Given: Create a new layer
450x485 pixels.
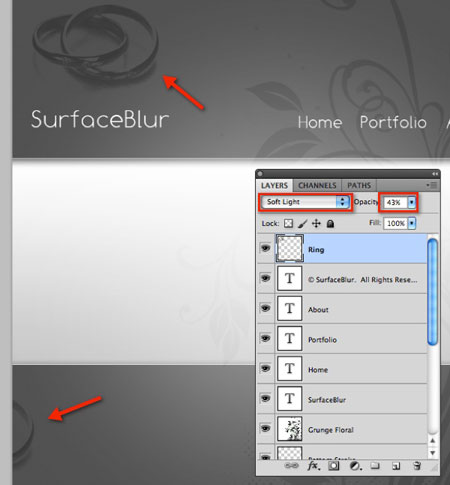Looking at the screenshot, I should click(396, 466).
